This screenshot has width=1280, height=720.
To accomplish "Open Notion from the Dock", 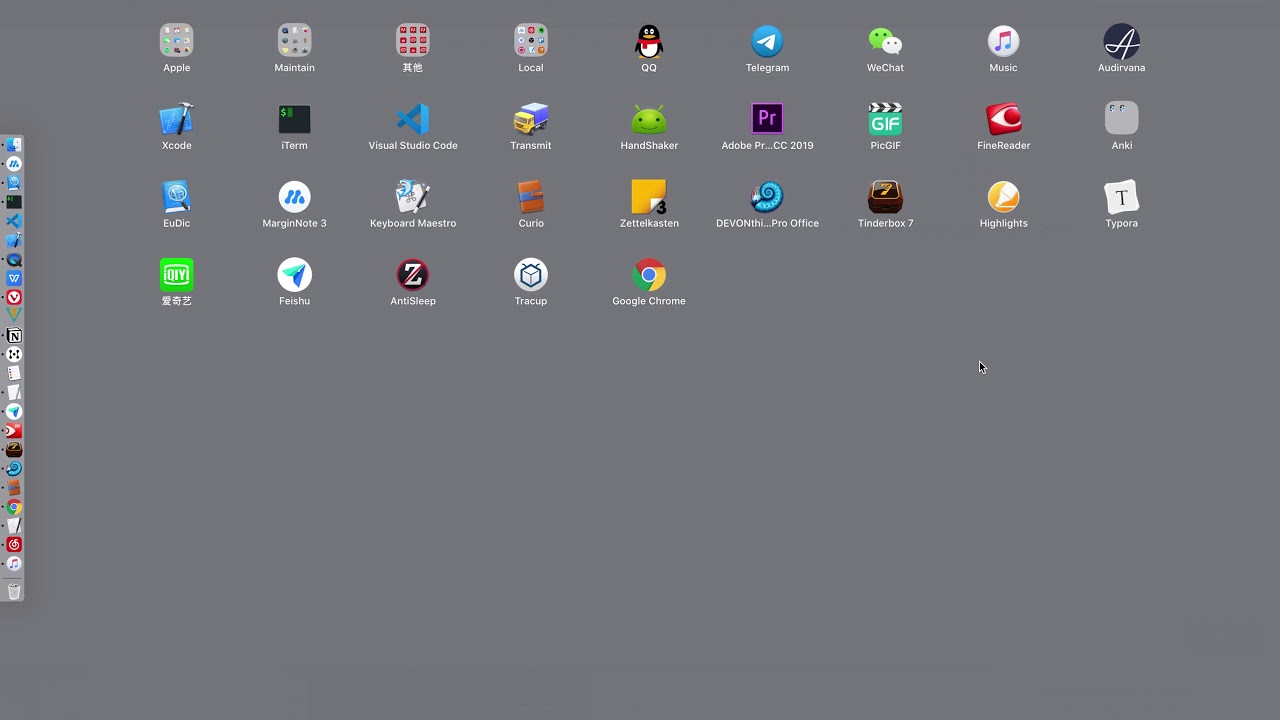I will pos(14,335).
